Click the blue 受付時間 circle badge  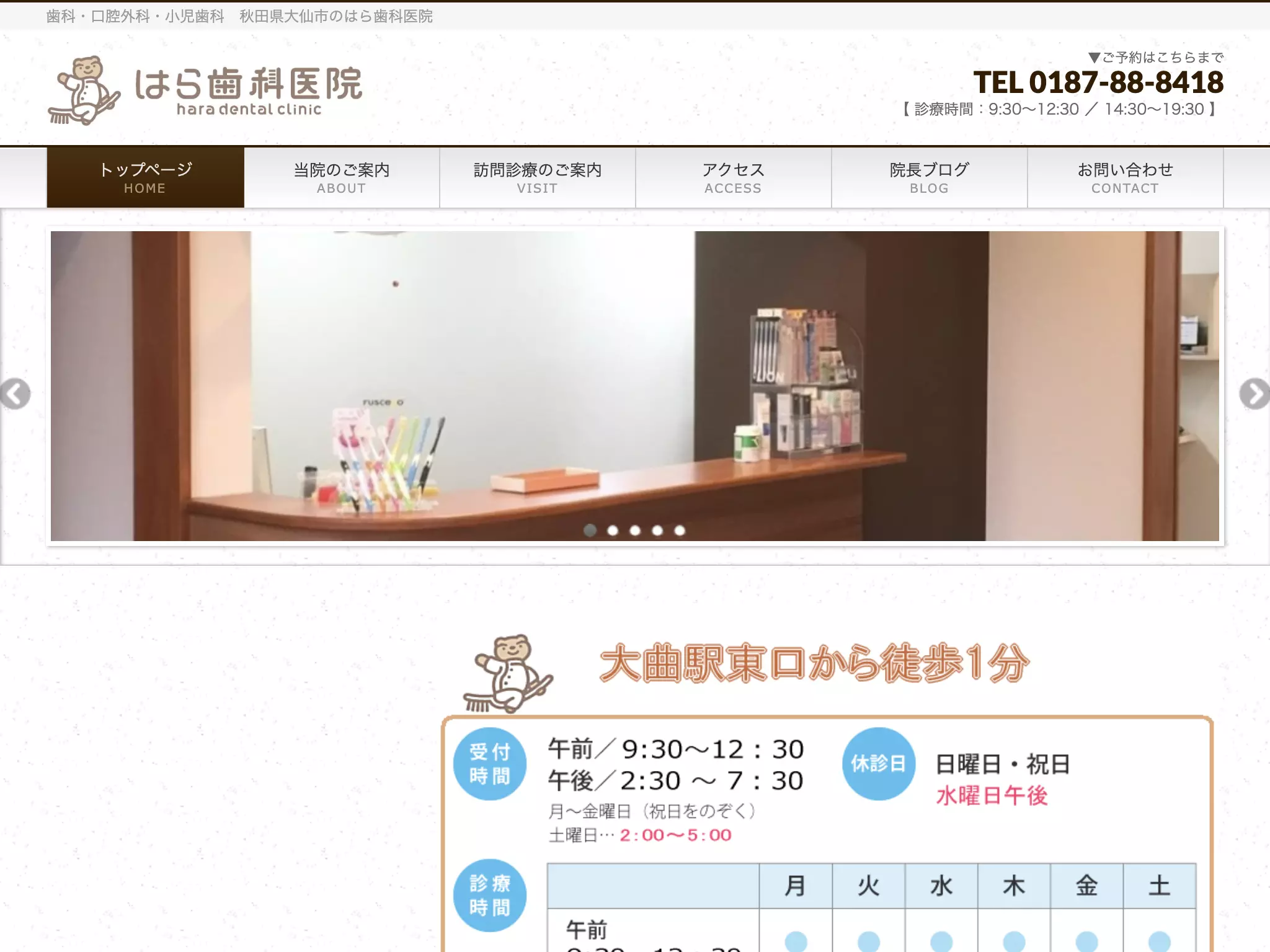click(490, 764)
